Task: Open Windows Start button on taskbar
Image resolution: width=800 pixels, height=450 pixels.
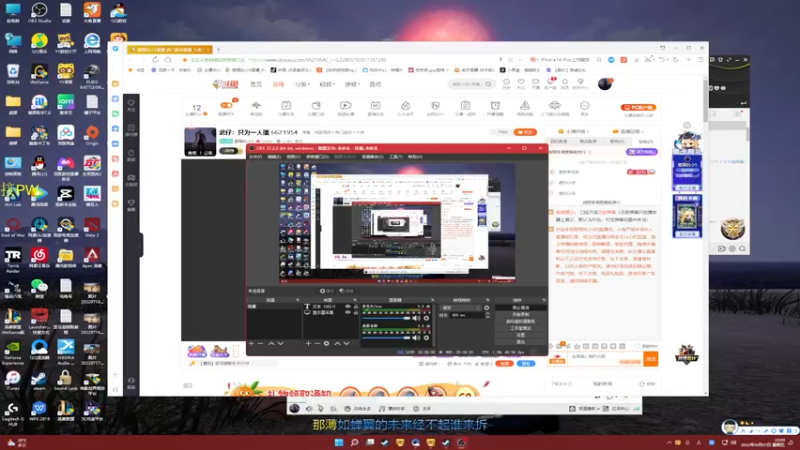Action: [x=339, y=442]
